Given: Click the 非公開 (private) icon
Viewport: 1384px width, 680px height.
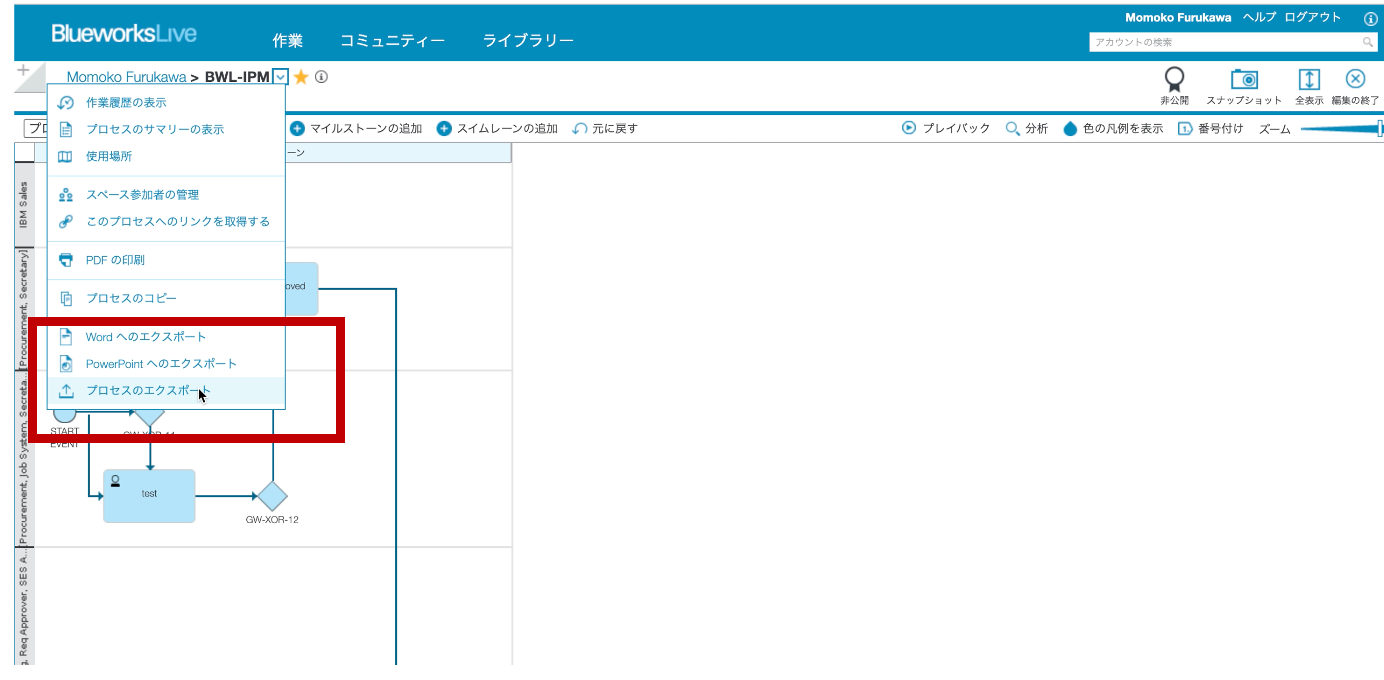Looking at the screenshot, I should point(1175,80).
